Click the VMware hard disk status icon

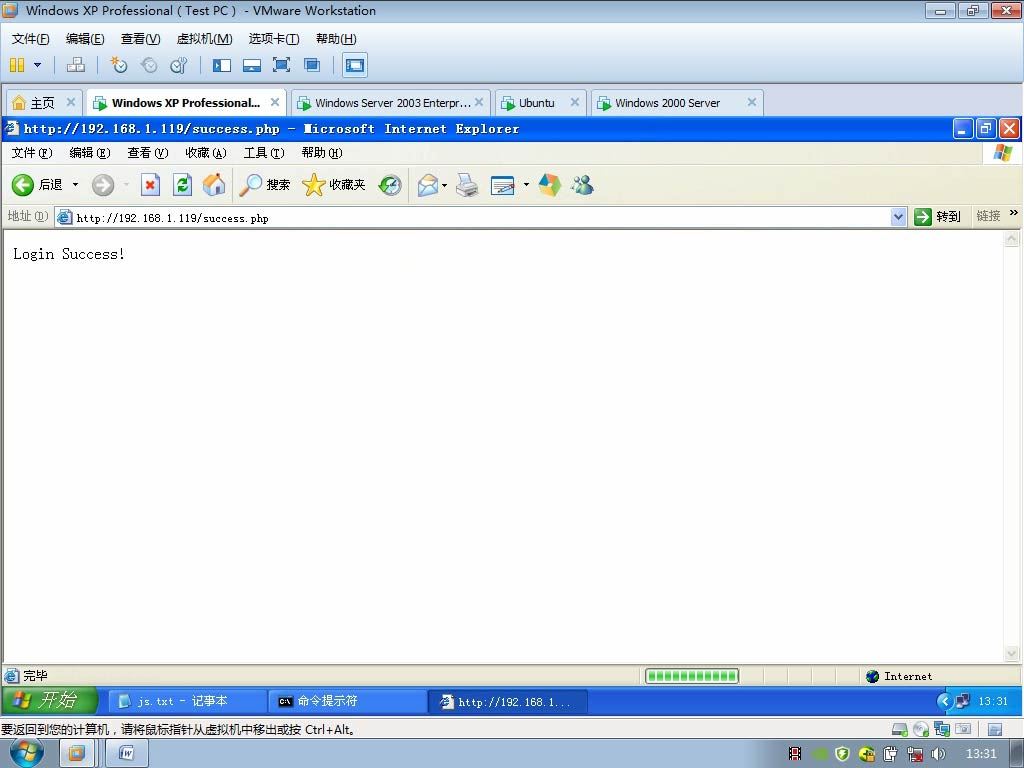click(899, 729)
